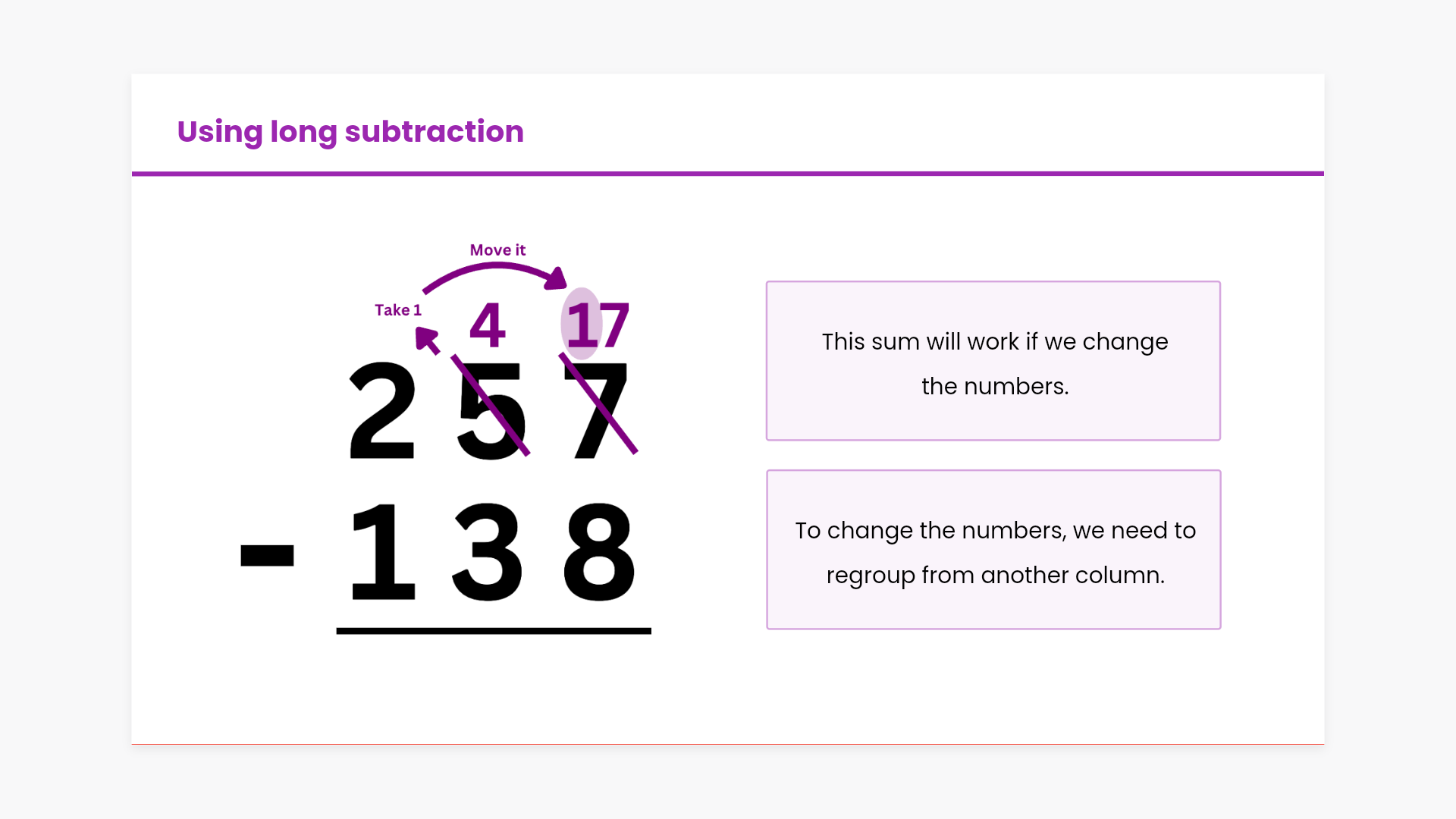
Task: Click the highlighted 1 in purple 17
Action: click(x=579, y=325)
